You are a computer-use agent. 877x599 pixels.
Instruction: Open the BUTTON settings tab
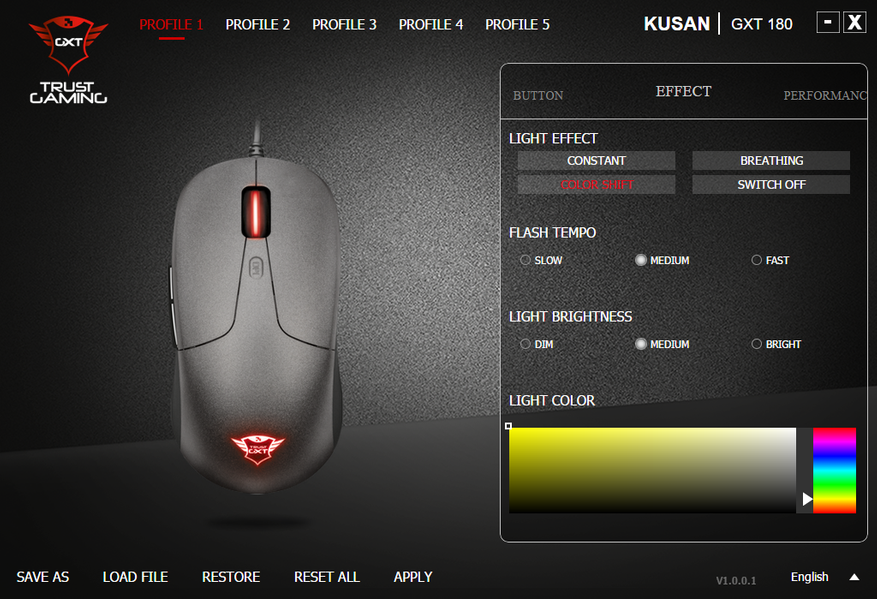point(538,96)
